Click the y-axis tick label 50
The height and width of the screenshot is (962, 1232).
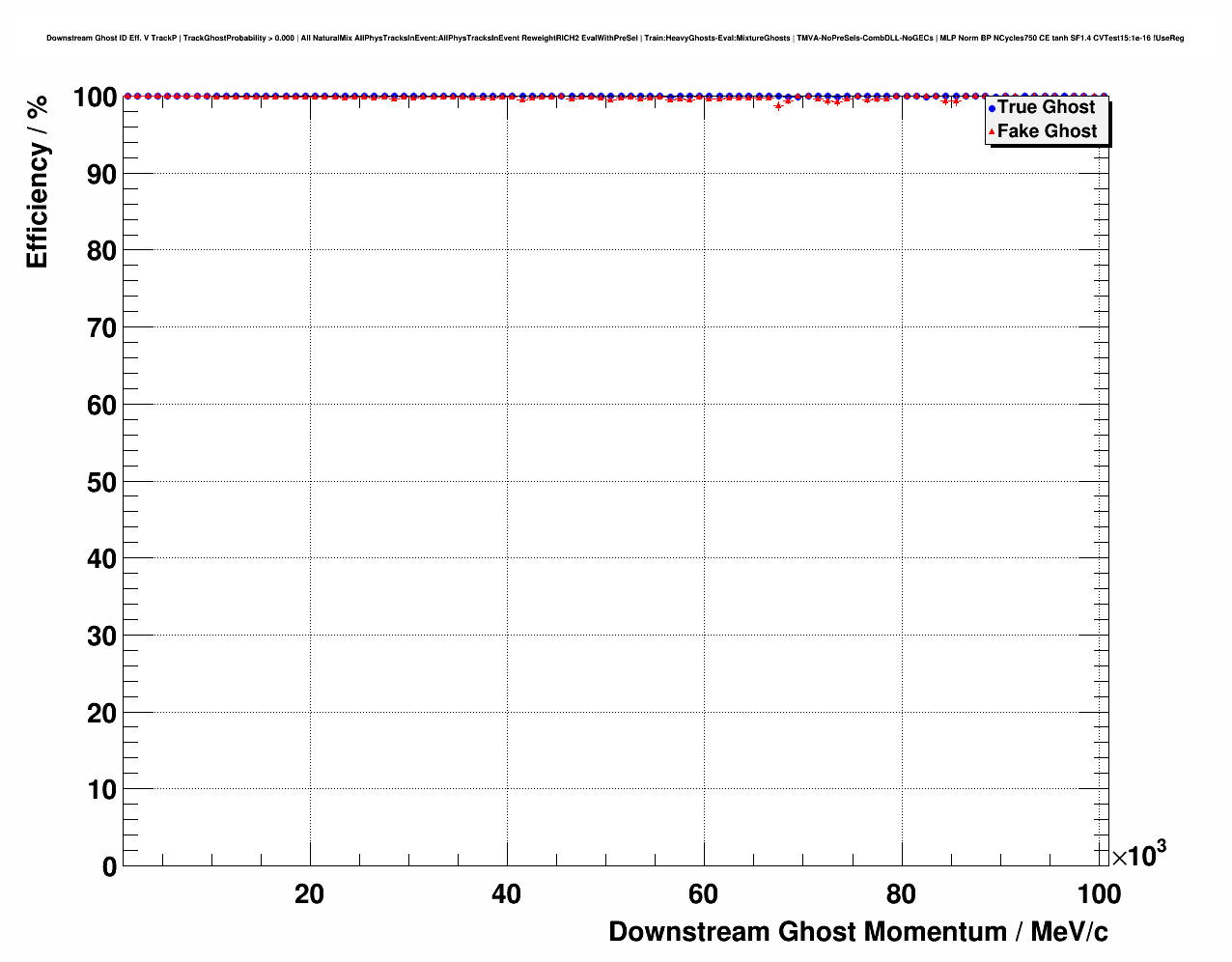pos(101,482)
